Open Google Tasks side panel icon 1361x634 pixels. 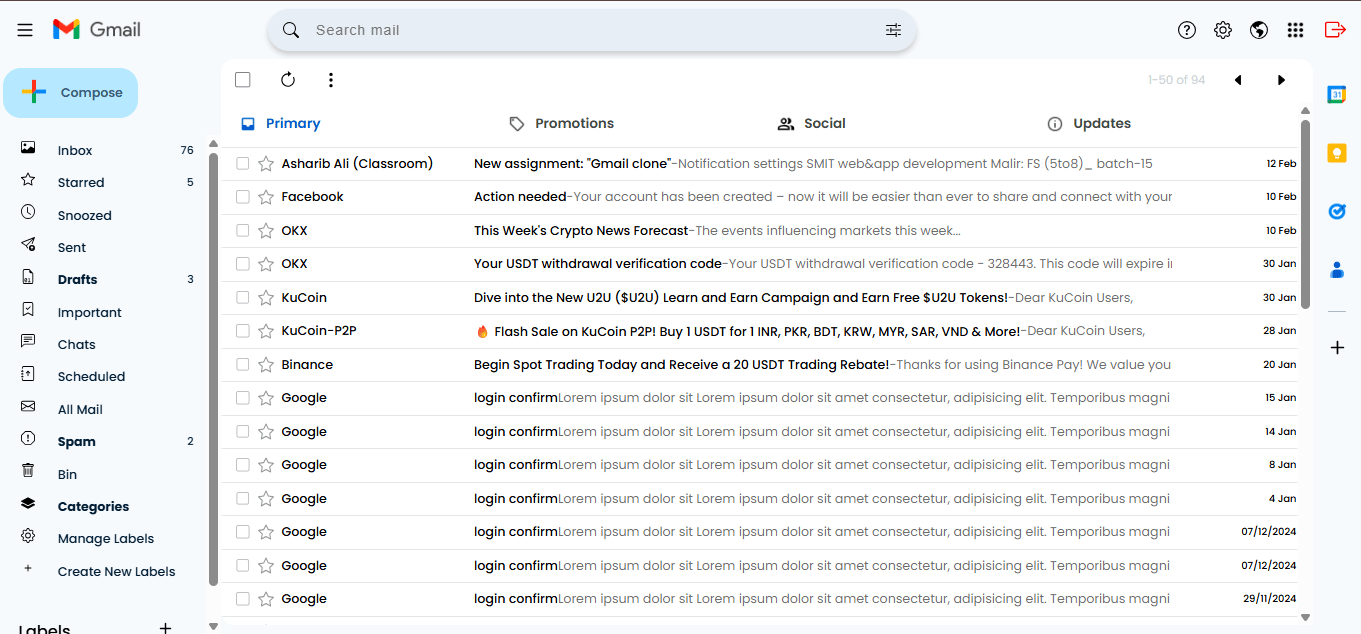(1337, 211)
